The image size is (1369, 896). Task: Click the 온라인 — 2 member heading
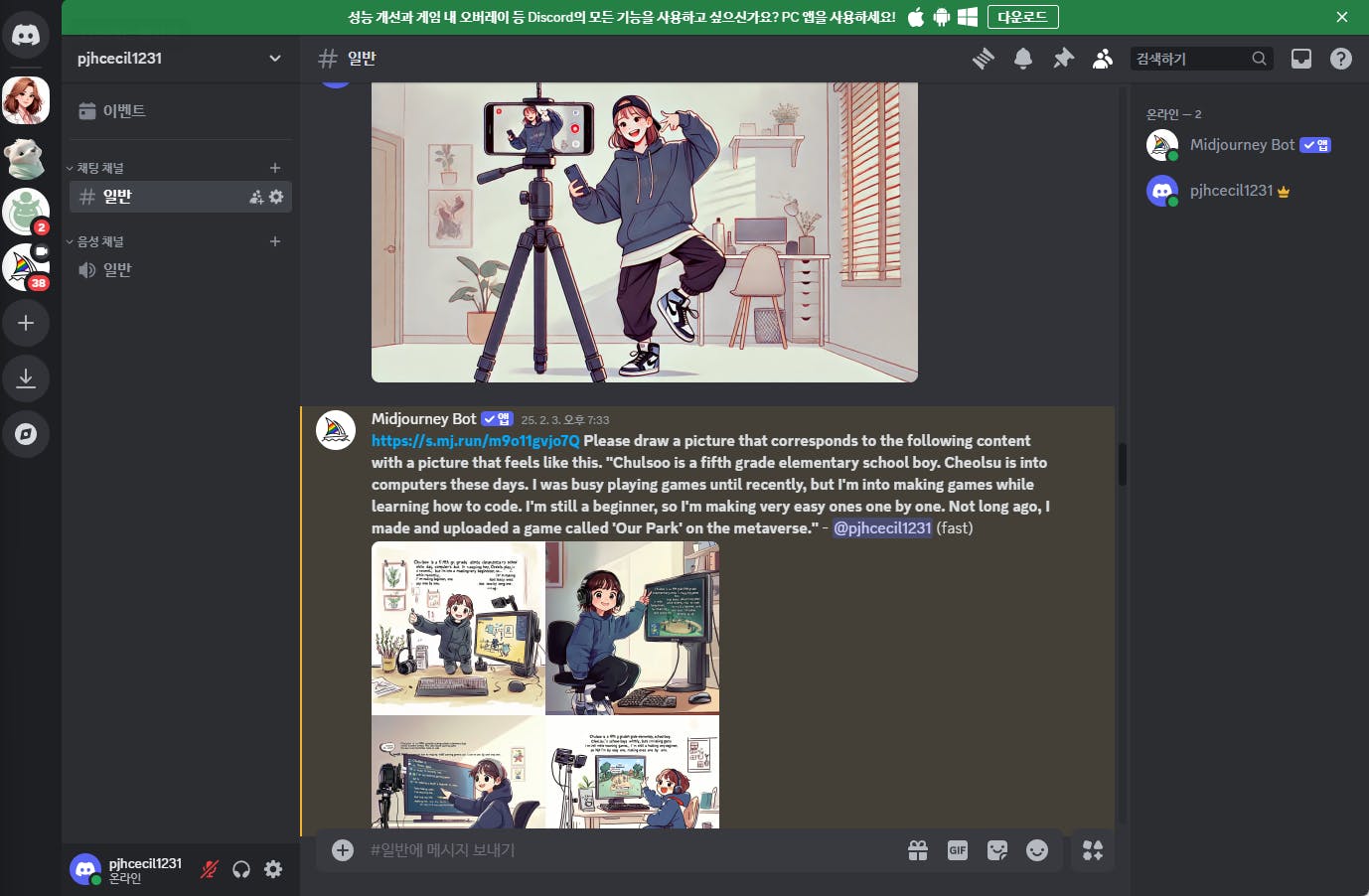pos(1174,114)
